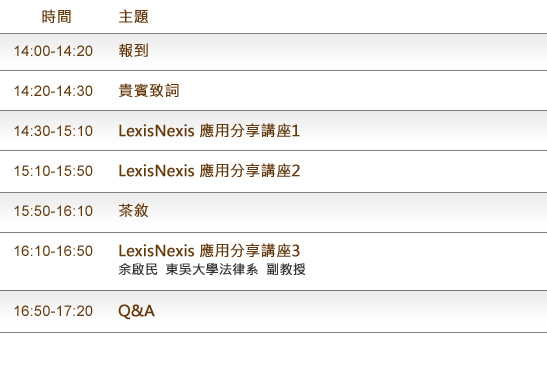
Task: Click LexisNexis 應用分享講座1 title
Action: tap(209, 131)
